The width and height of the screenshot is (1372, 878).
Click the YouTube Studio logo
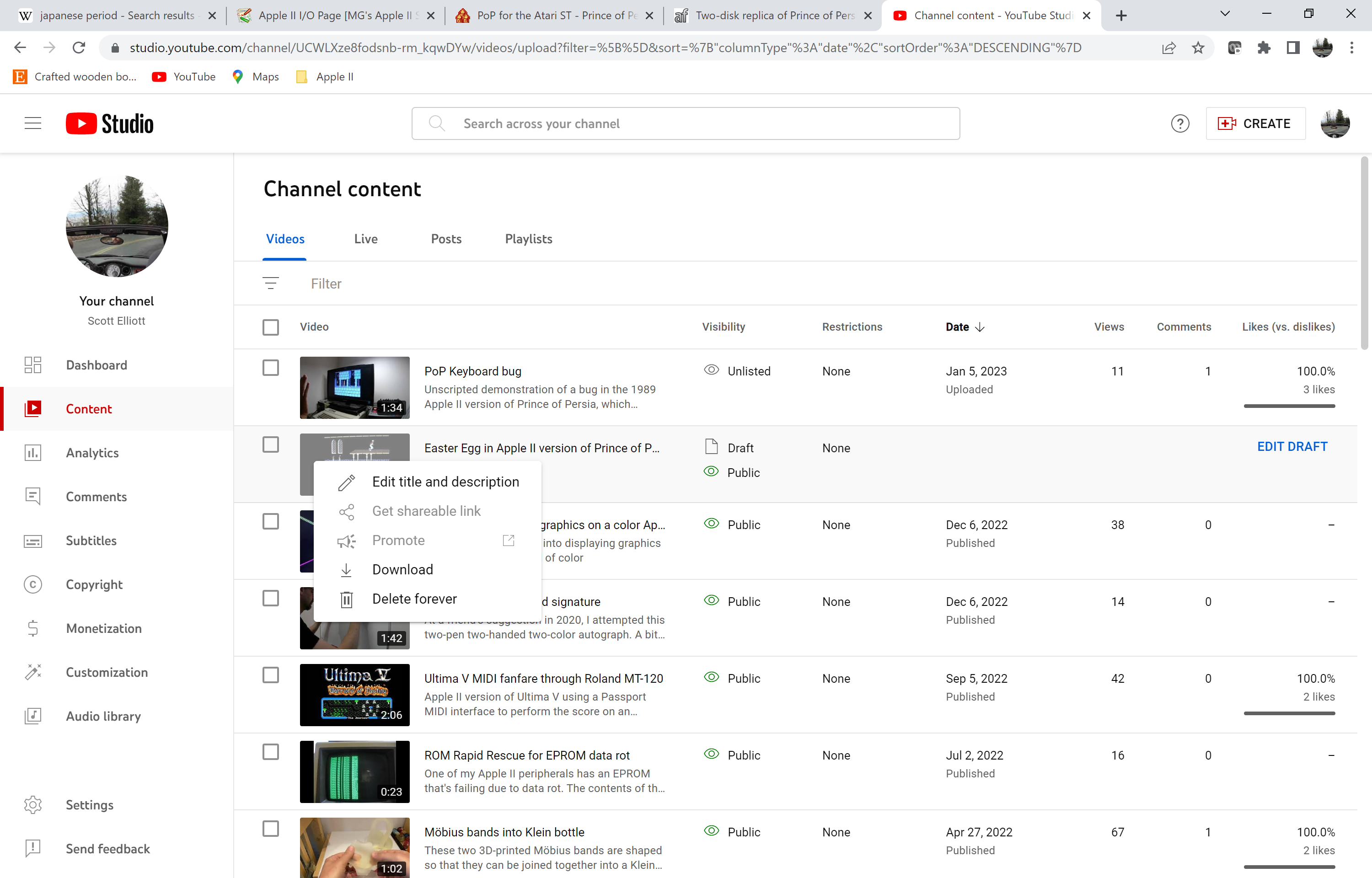click(x=109, y=124)
